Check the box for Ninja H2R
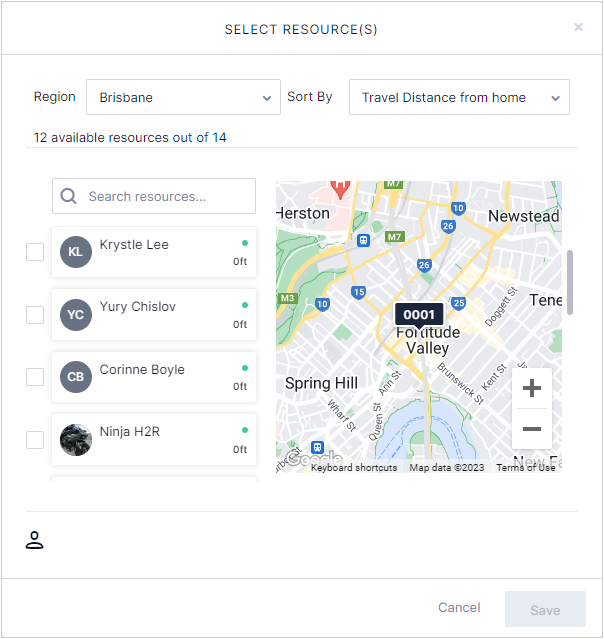The image size is (604, 639). pyautogui.click(x=35, y=440)
